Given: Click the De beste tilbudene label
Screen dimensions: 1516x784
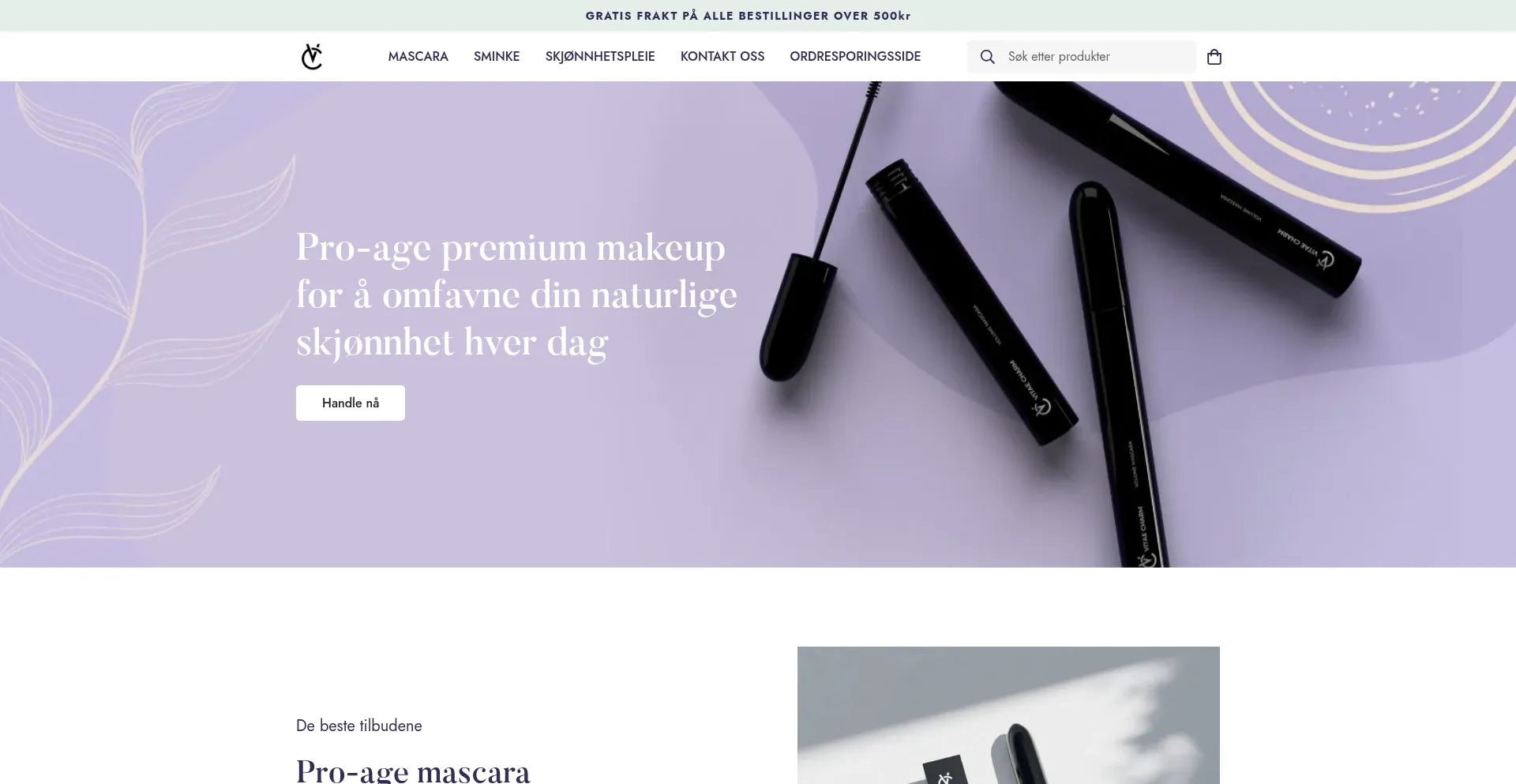Looking at the screenshot, I should (359, 726).
